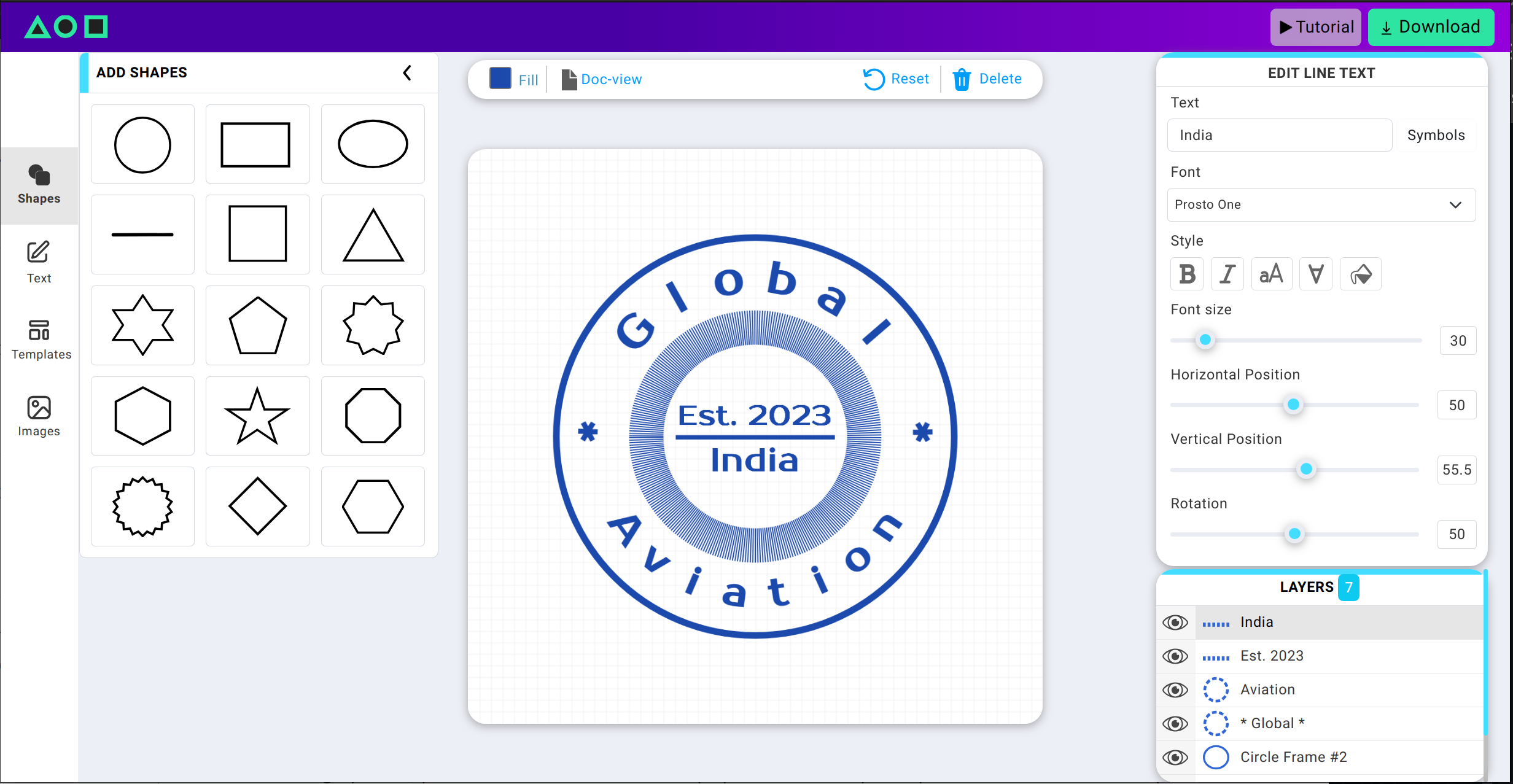Toggle italic text style
Image resolution: width=1513 pixels, height=784 pixels.
tap(1227, 274)
